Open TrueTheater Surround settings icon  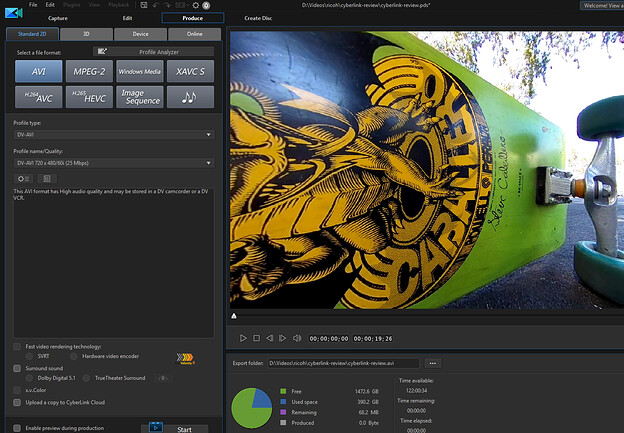pos(163,378)
